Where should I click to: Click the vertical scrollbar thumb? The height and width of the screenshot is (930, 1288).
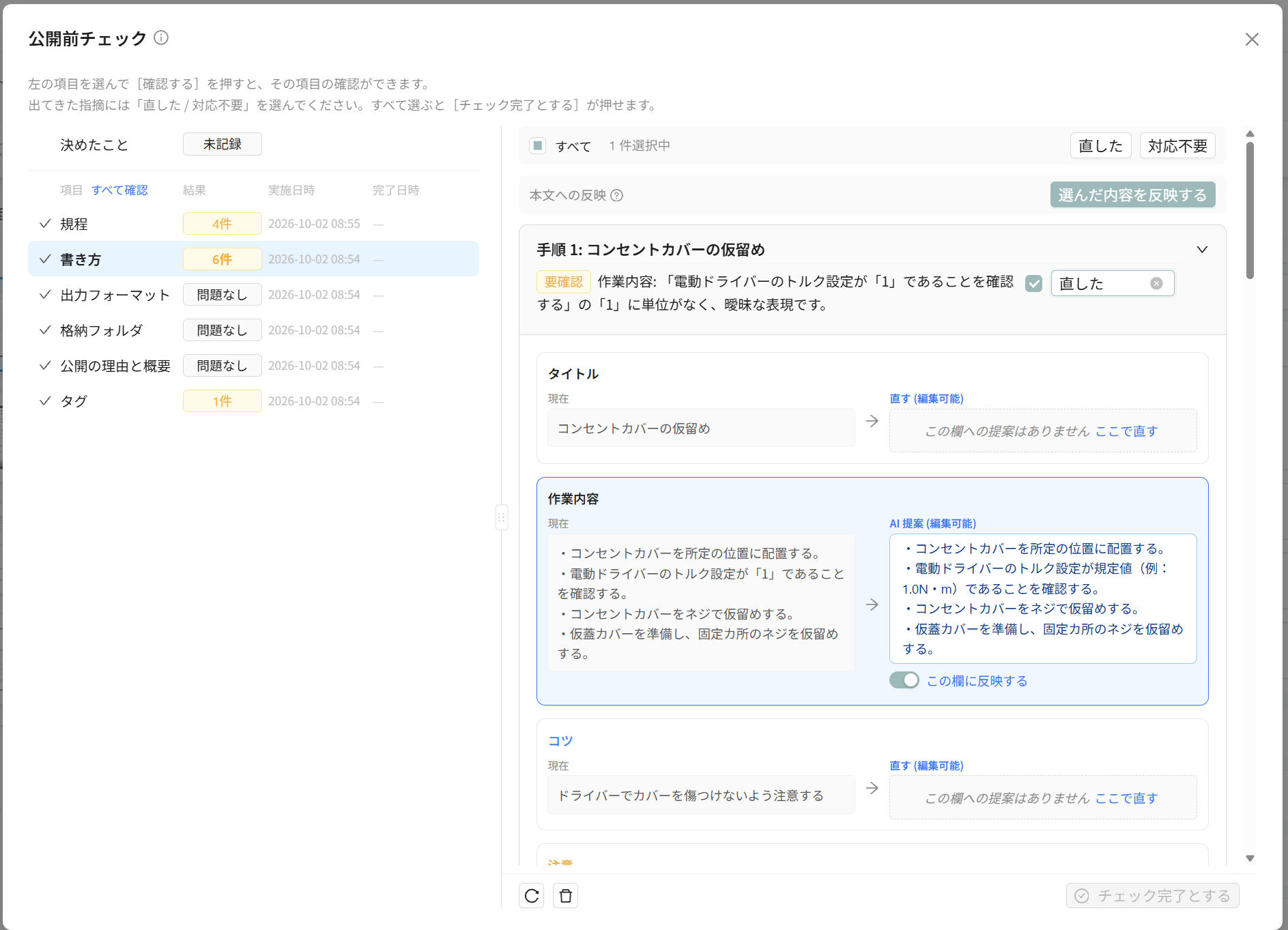(x=1250, y=210)
